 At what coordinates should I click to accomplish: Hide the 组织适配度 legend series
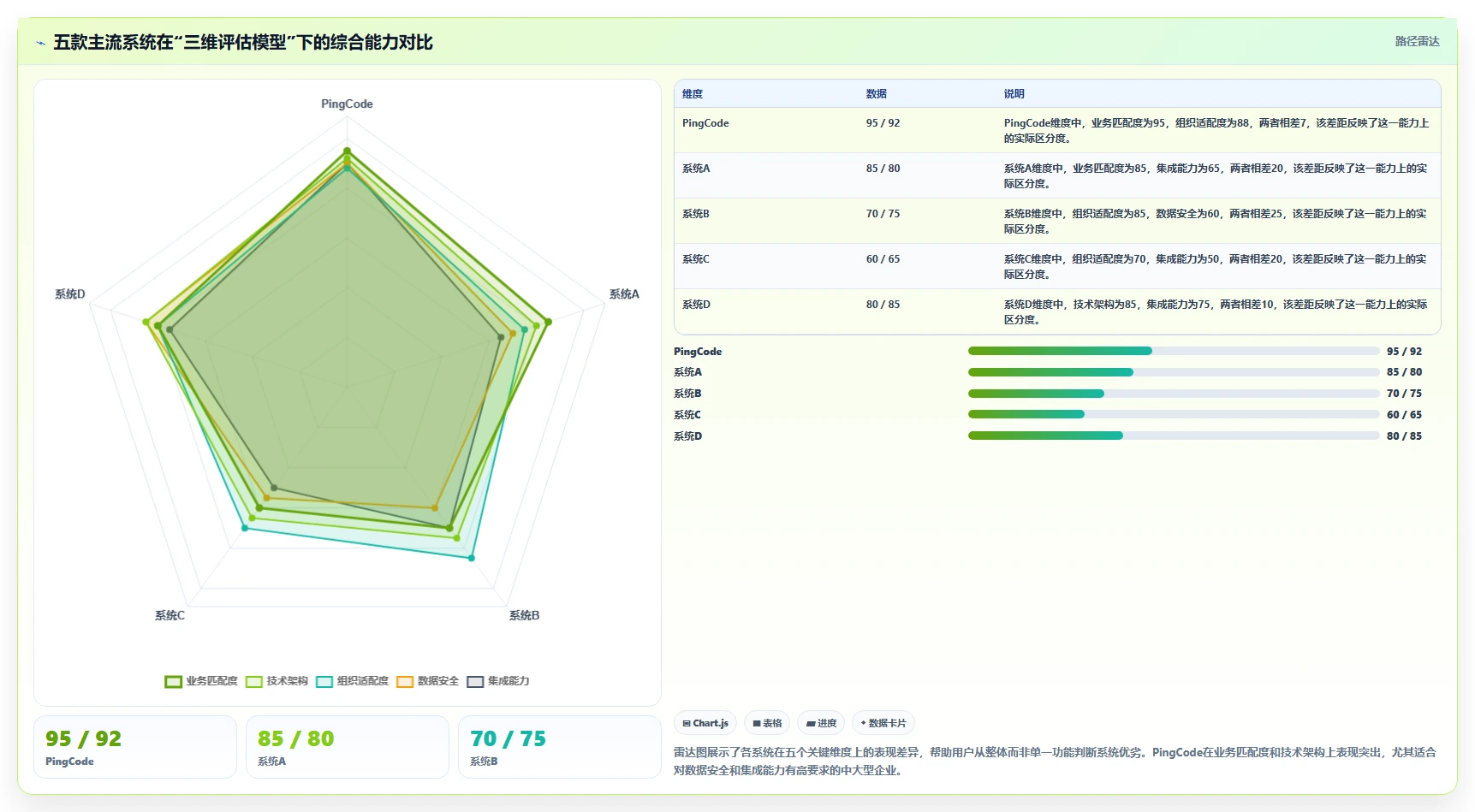(352, 681)
